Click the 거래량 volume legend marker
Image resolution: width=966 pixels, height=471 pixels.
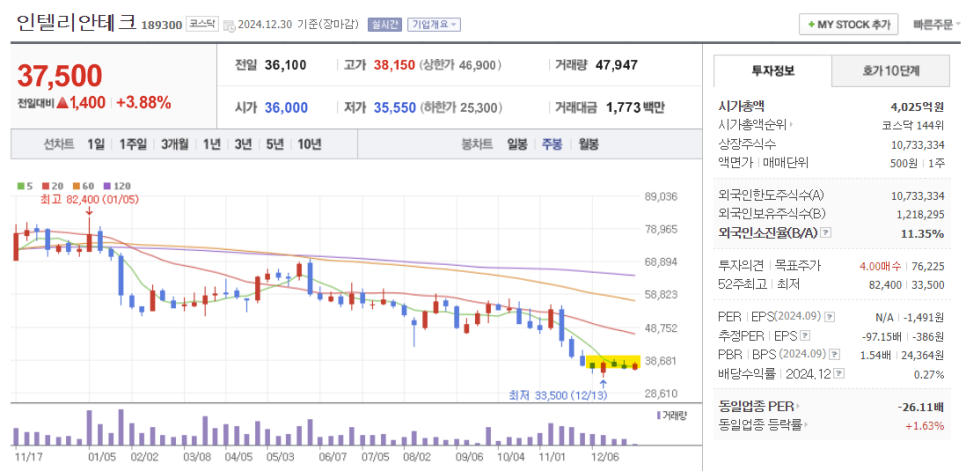pos(672,415)
